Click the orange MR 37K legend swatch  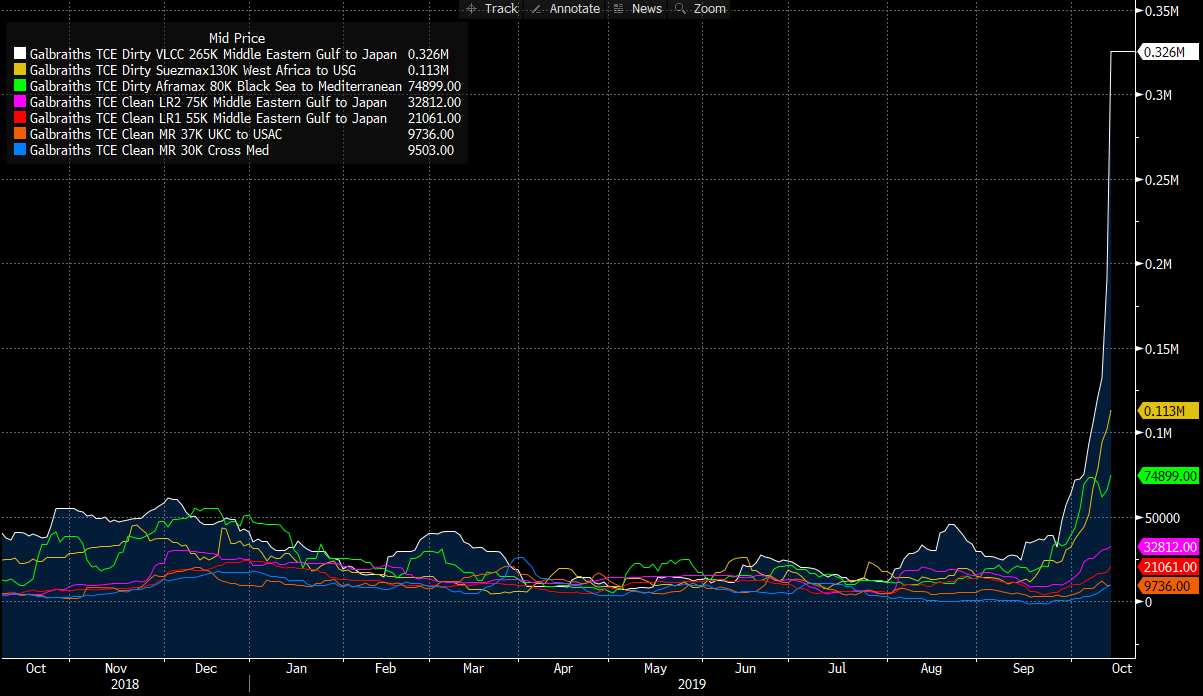tap(20, 134)
